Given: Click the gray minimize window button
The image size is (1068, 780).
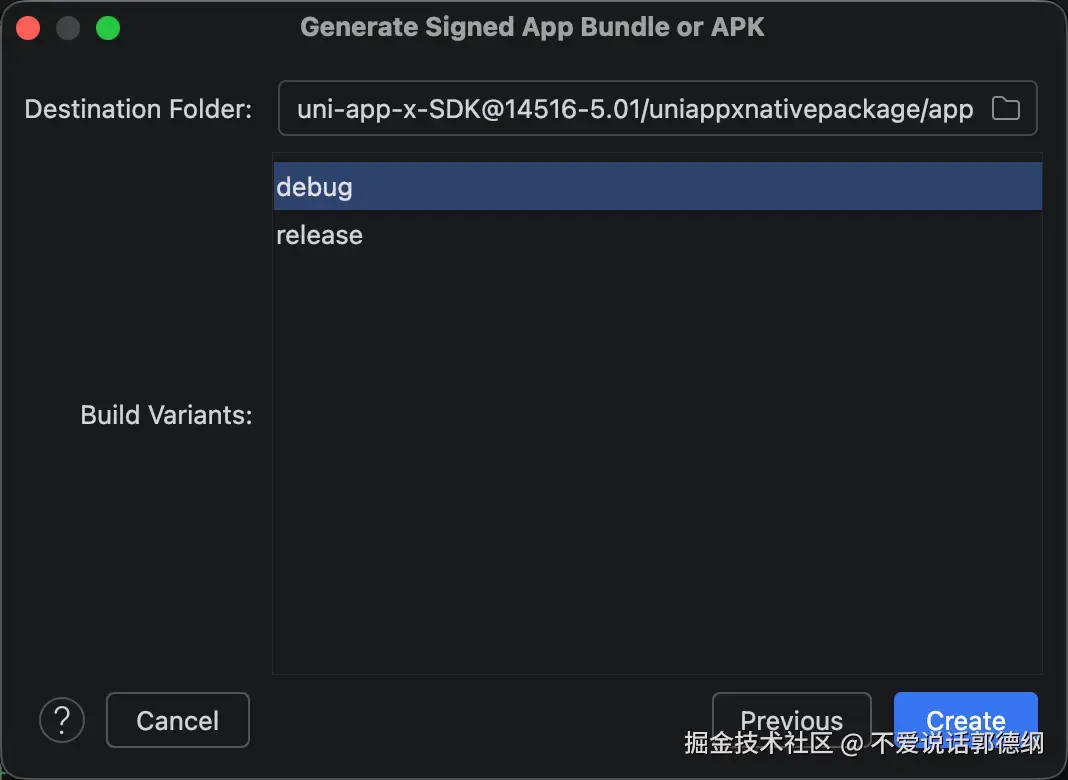Looking at the screenshot, I should (68, 28).
